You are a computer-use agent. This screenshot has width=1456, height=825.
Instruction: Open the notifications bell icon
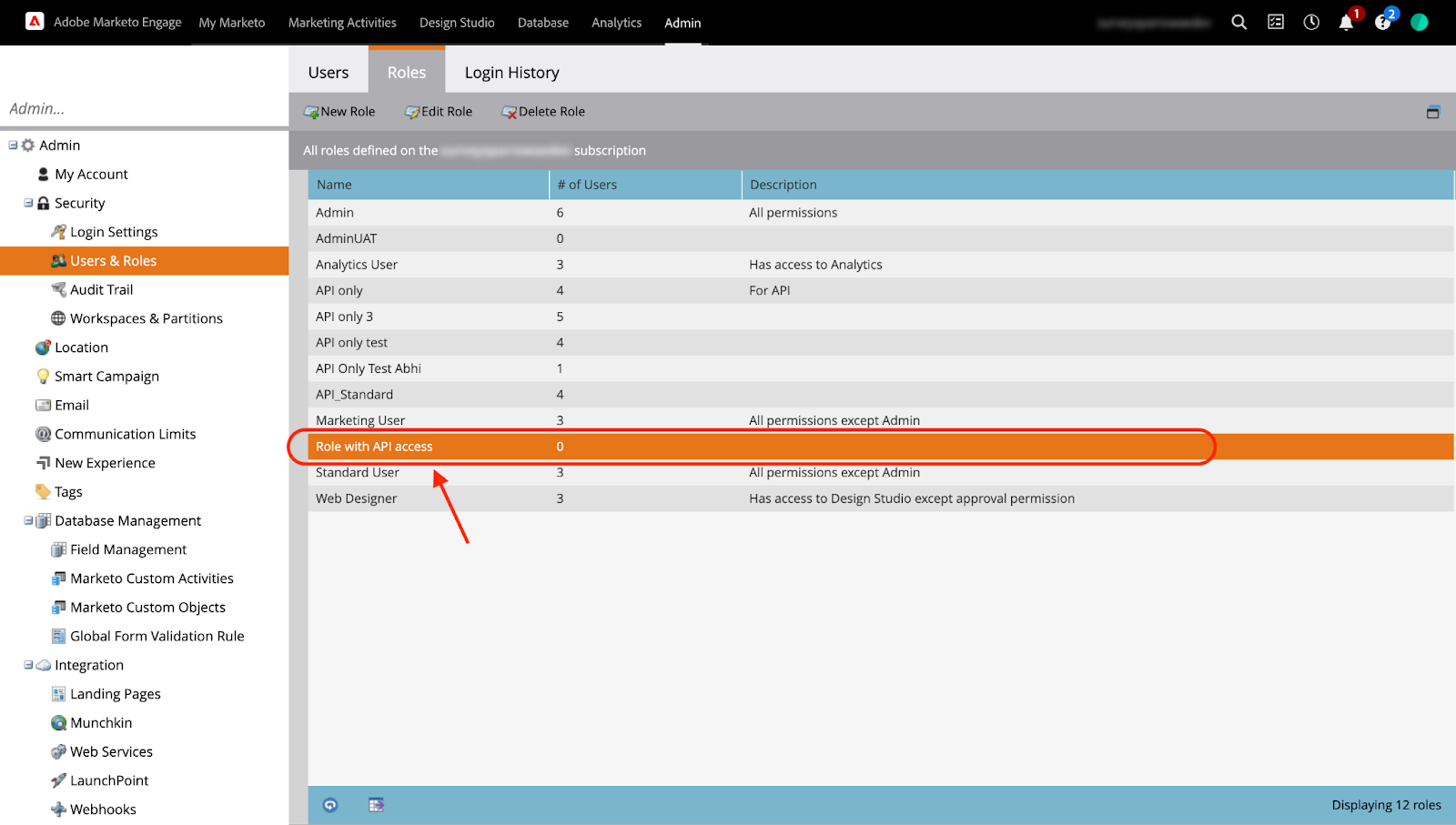tap(1346, 23)
